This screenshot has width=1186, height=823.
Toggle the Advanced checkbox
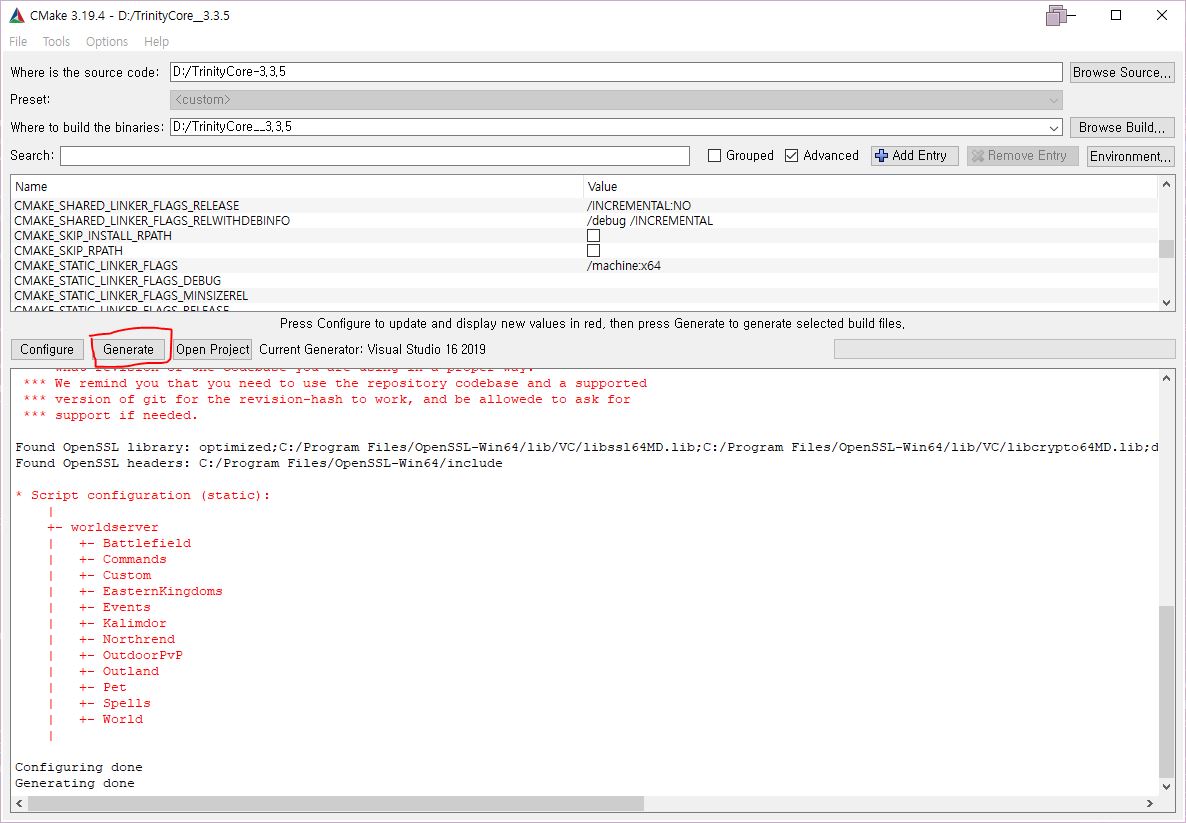[792, 156]
